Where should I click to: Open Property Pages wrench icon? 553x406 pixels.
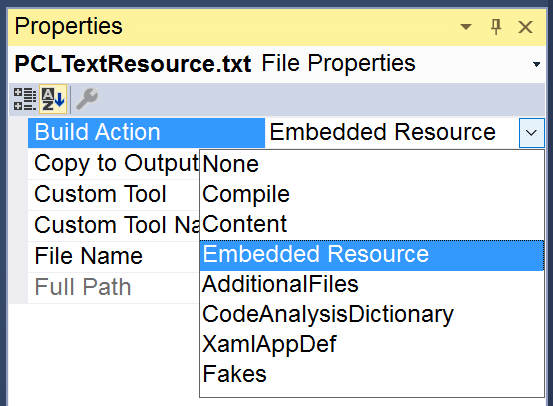pos(87,99)
